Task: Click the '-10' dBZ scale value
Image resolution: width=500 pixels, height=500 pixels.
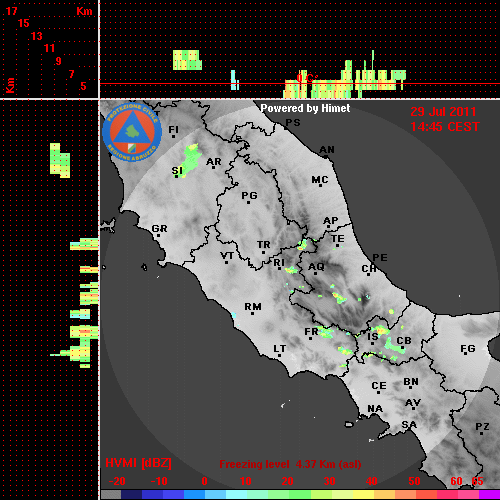Action: [159, 481]
